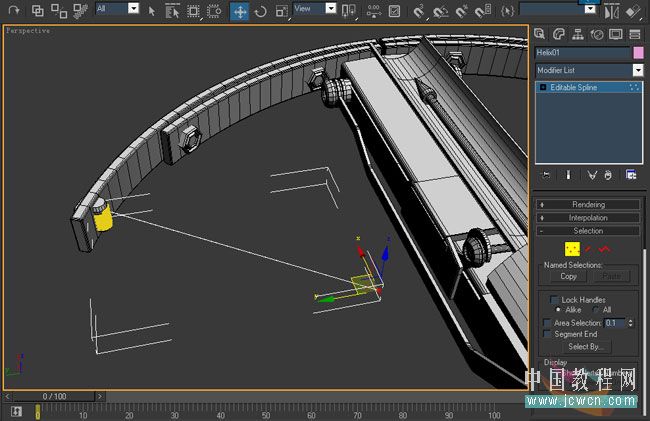Click the Unlink Selection icon

click(59, 11)
